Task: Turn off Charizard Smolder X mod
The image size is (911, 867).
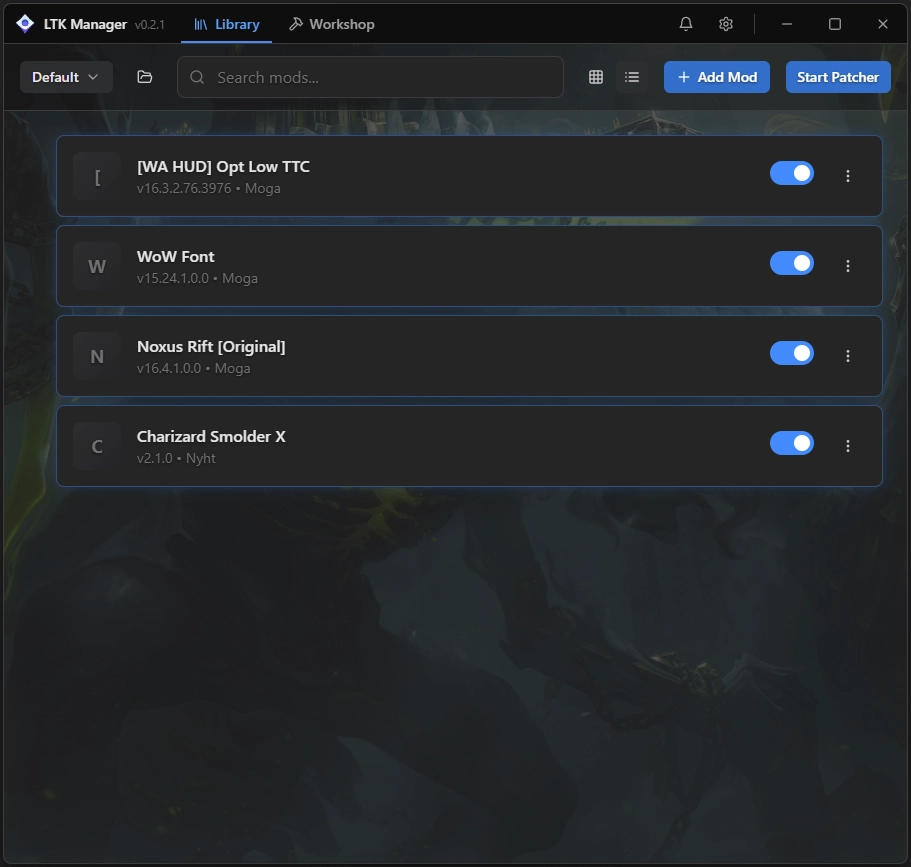Action: (792, 443)
